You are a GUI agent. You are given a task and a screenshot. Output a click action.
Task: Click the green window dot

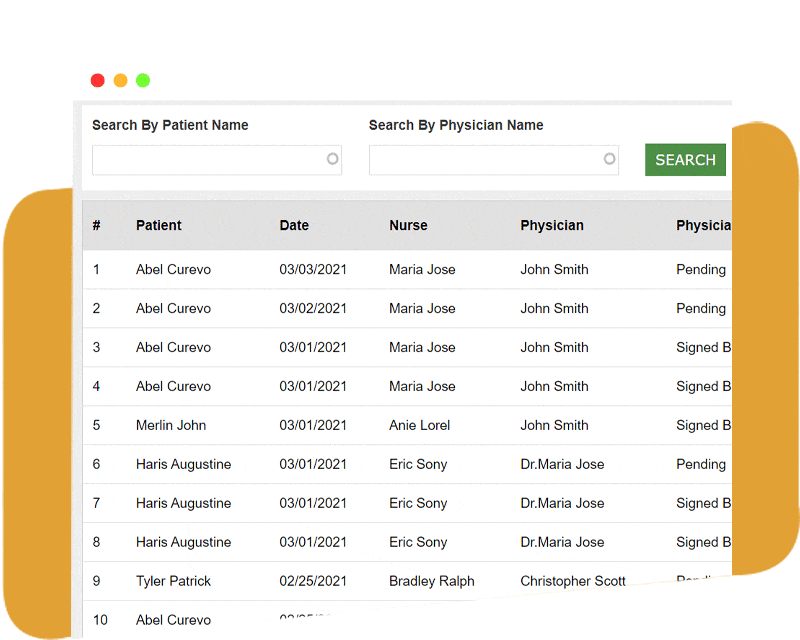click(x=143, y=80)
